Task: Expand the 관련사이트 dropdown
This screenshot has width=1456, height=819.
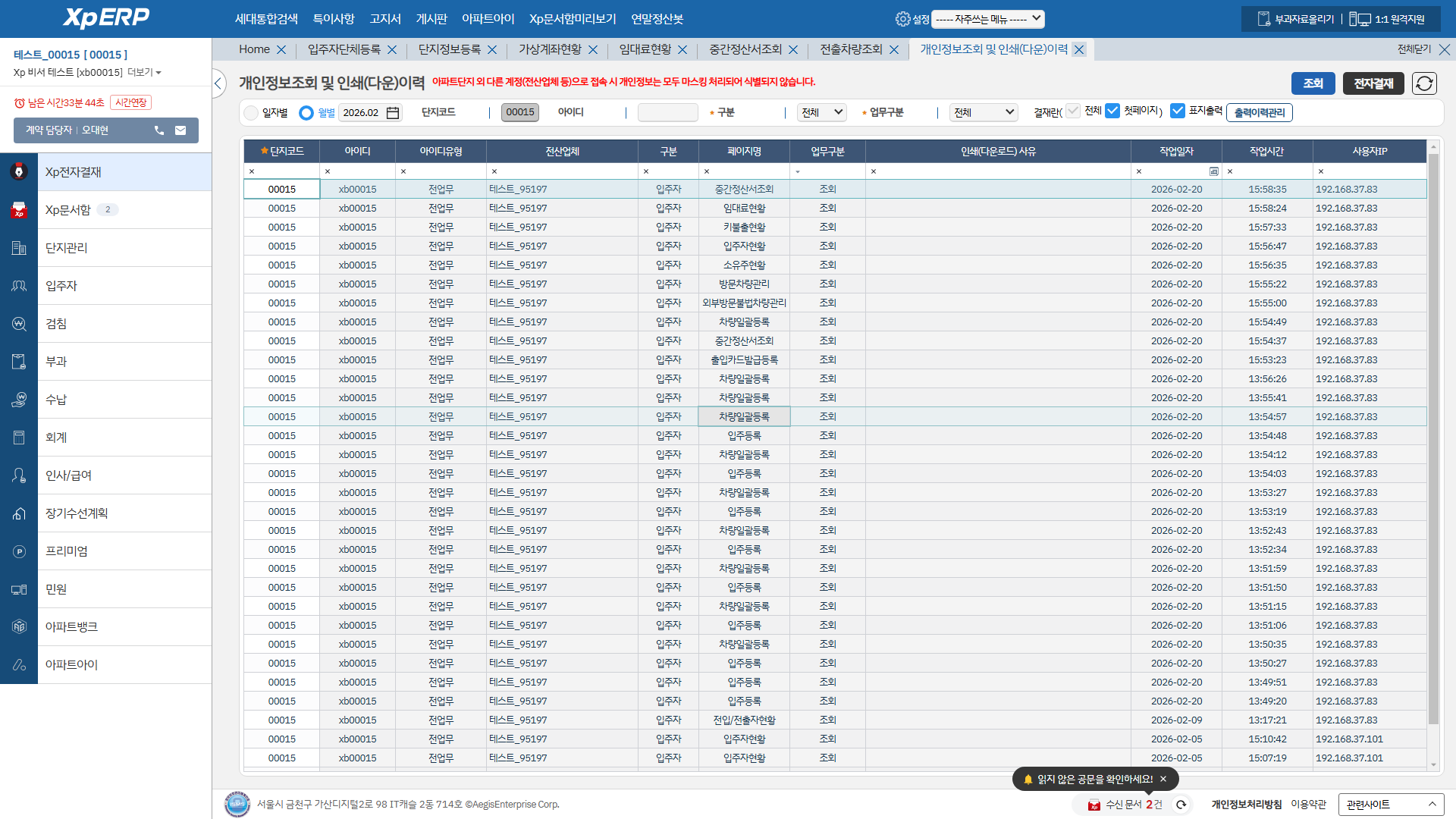Action: pyautogui.click(x=1391, y=805)
